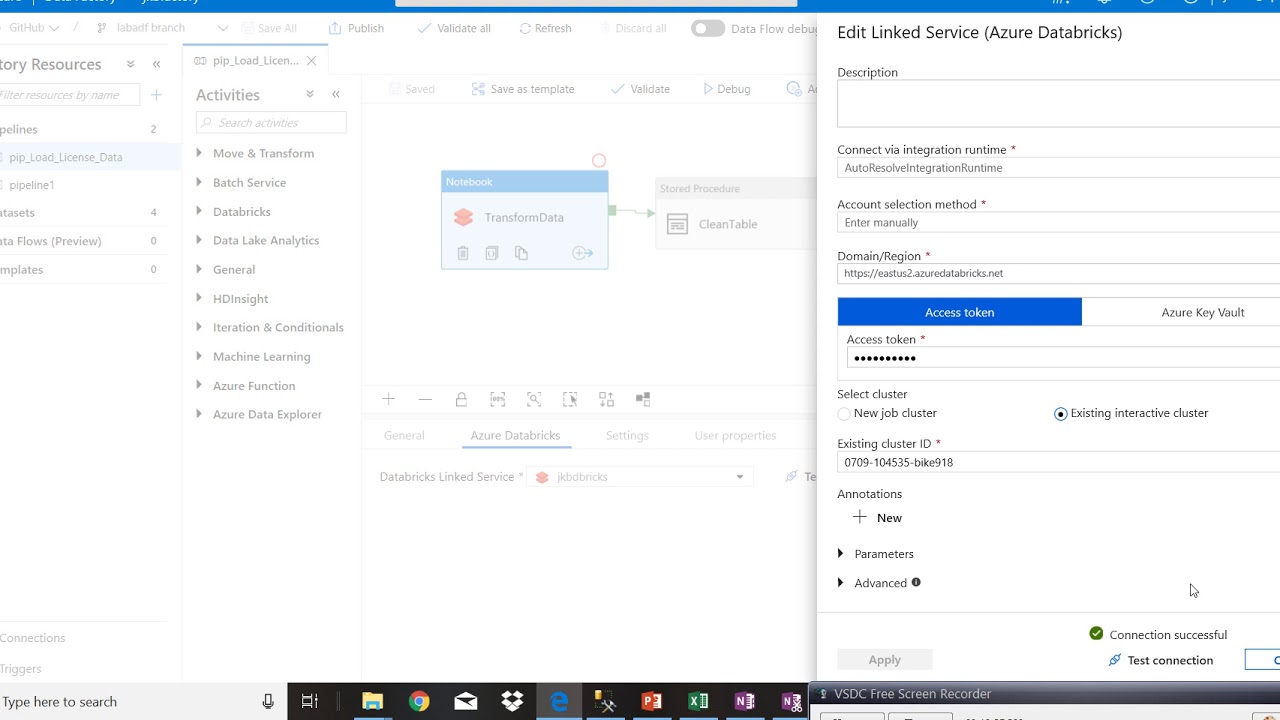Open the branch selector dropdown arrow
This screenshot has height=720, width=1280.
pos(222,28)
